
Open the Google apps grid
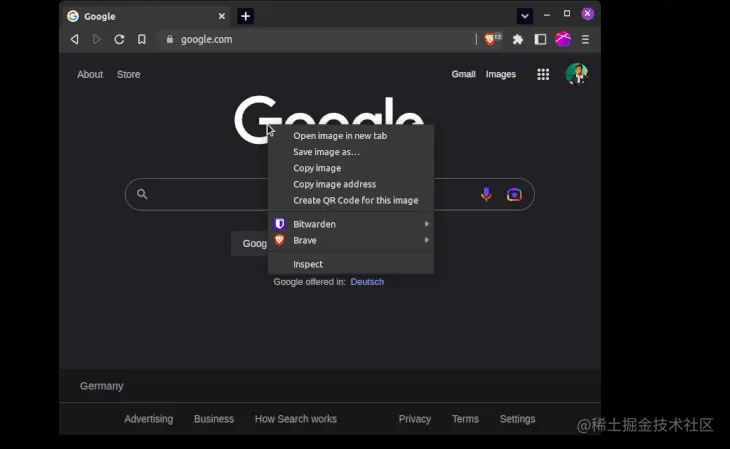543,75
